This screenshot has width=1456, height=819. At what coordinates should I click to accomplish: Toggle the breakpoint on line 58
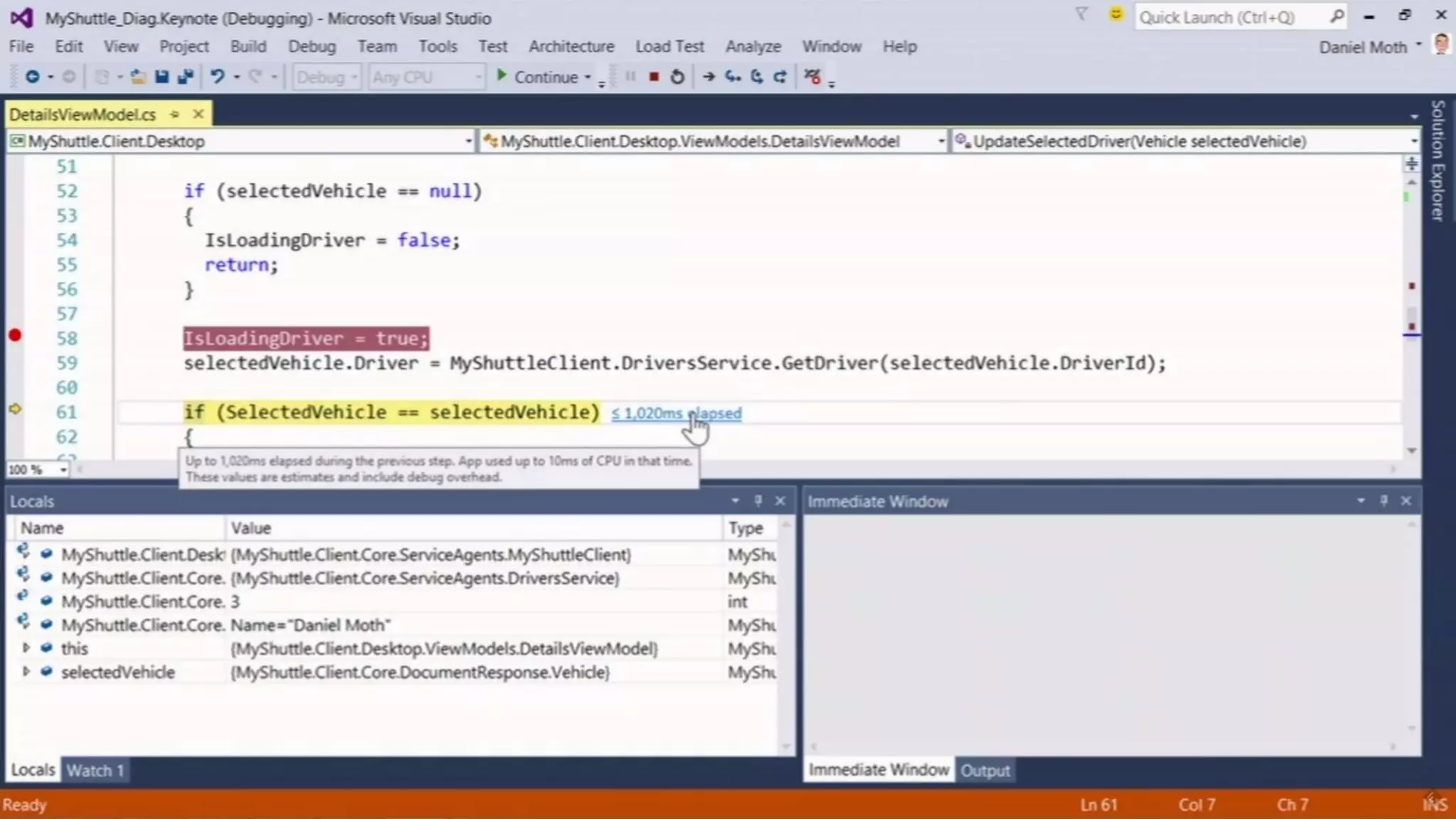pos(15,336)
